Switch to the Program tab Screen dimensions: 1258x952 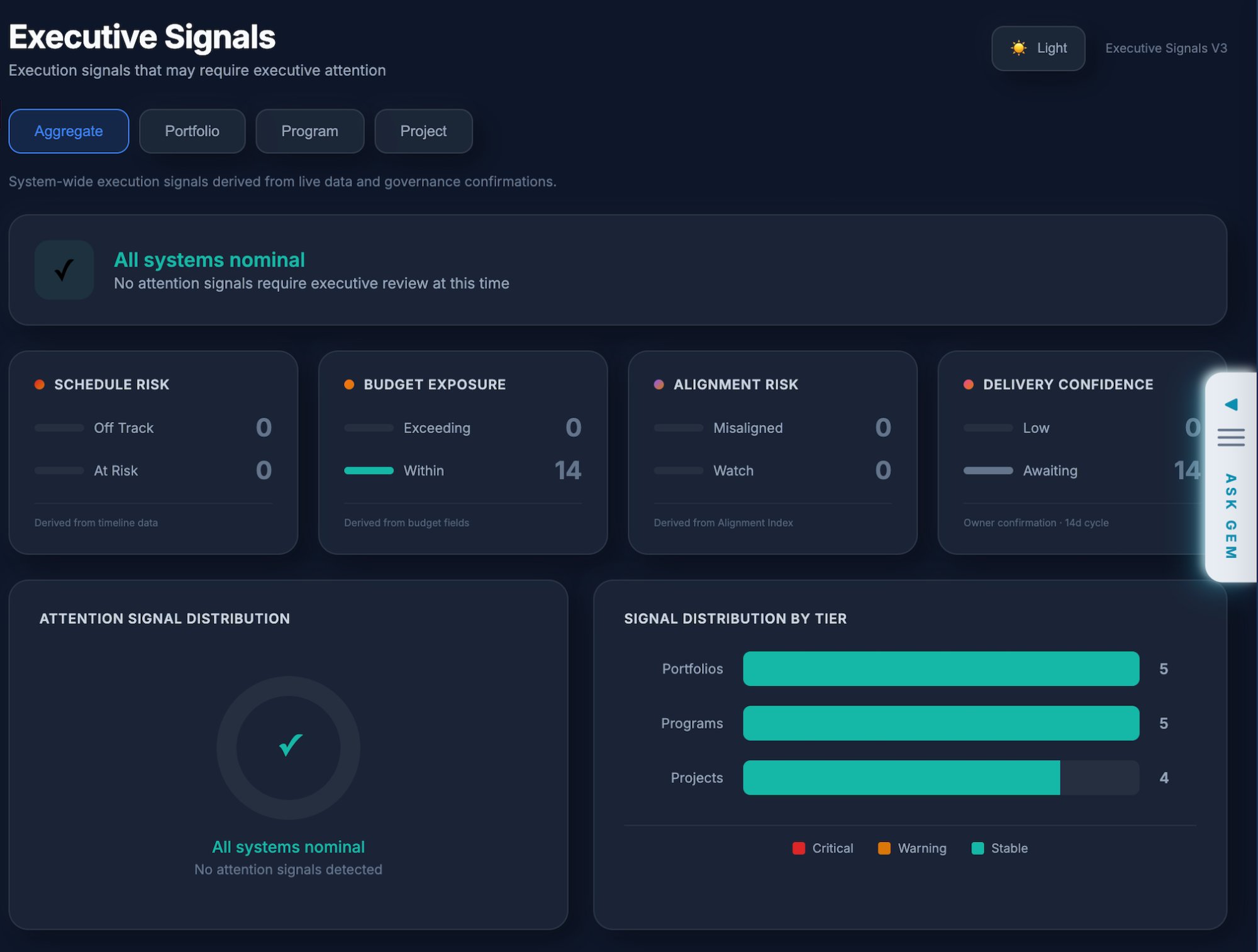coord(309,131)
